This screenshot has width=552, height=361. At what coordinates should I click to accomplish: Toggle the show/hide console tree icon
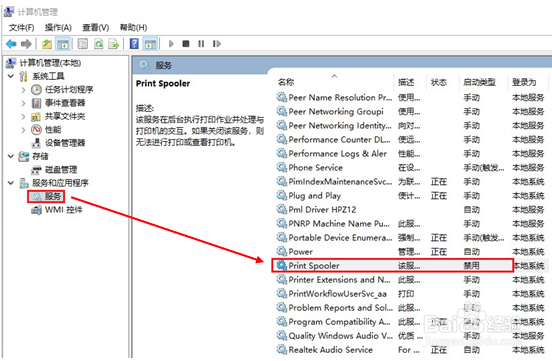63,44
